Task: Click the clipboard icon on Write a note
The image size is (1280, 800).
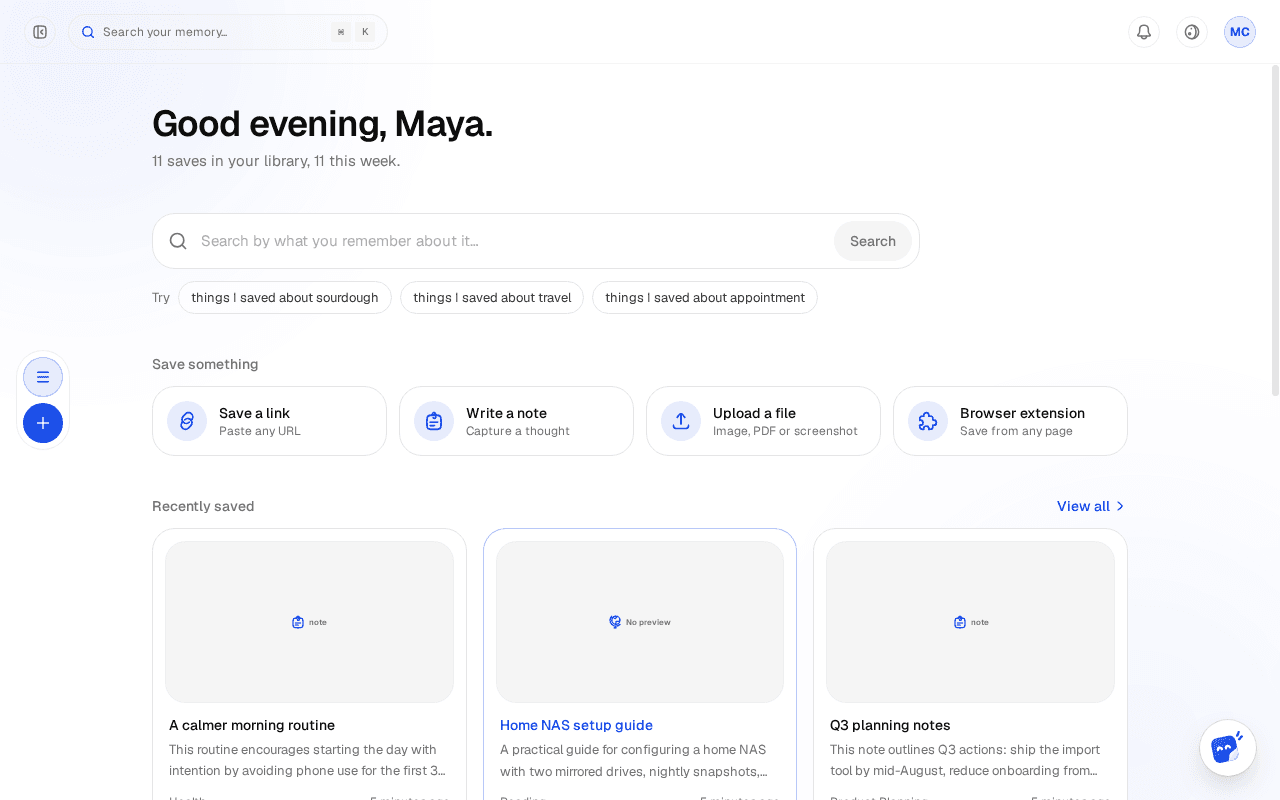Action: click(x=434, y=421)
